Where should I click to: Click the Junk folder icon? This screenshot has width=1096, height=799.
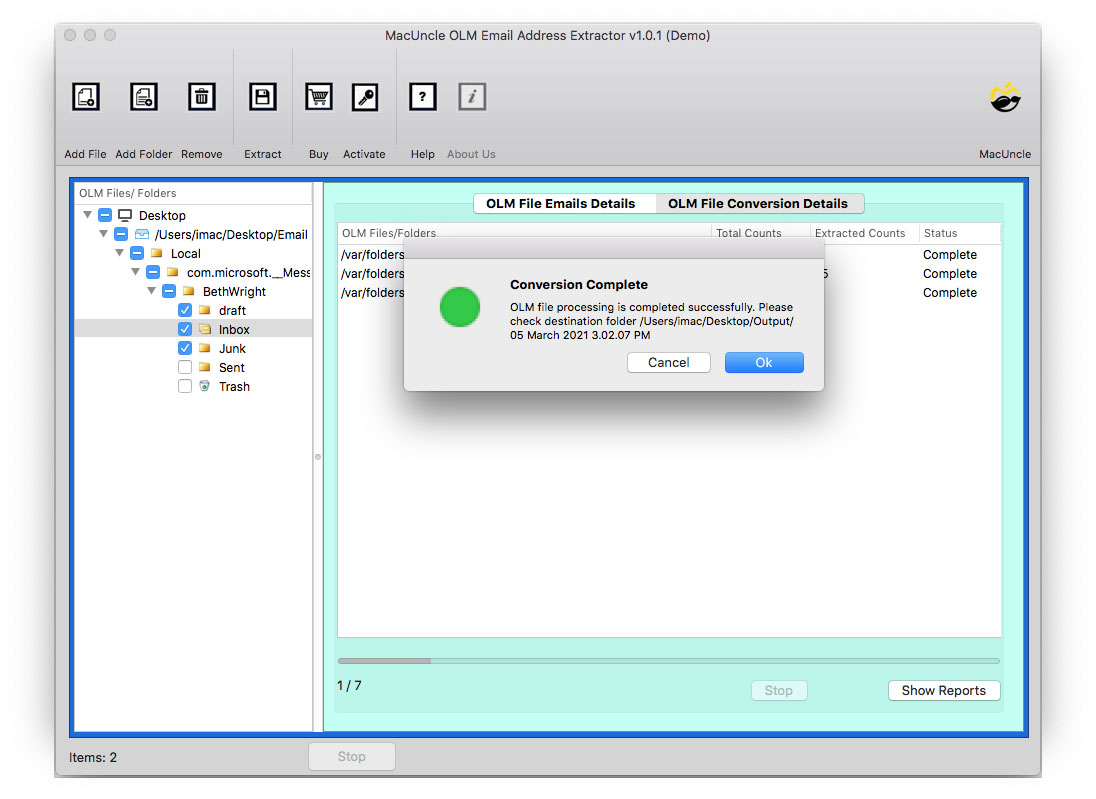[205, 347]
